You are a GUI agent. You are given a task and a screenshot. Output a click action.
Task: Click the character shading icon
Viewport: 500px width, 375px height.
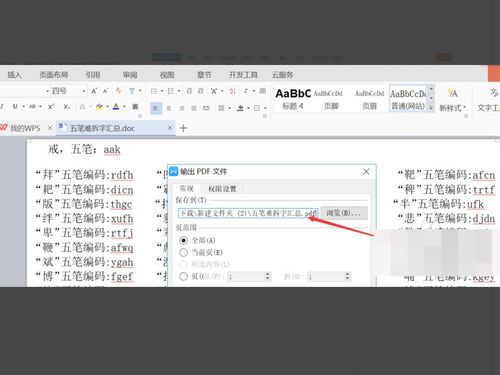click(x=135, y=107)
